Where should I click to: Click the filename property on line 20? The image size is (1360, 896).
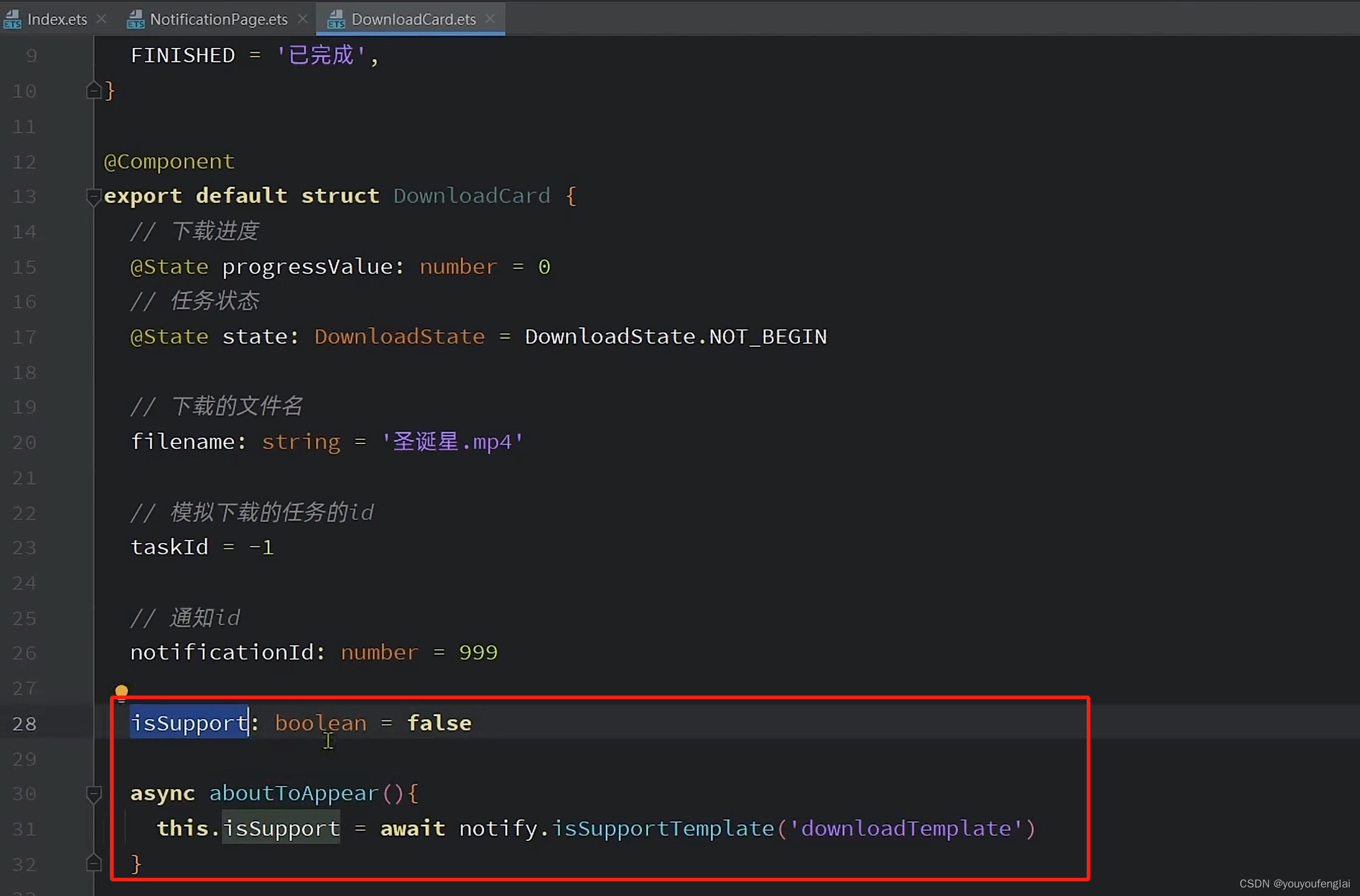click(x=182, y=442)
